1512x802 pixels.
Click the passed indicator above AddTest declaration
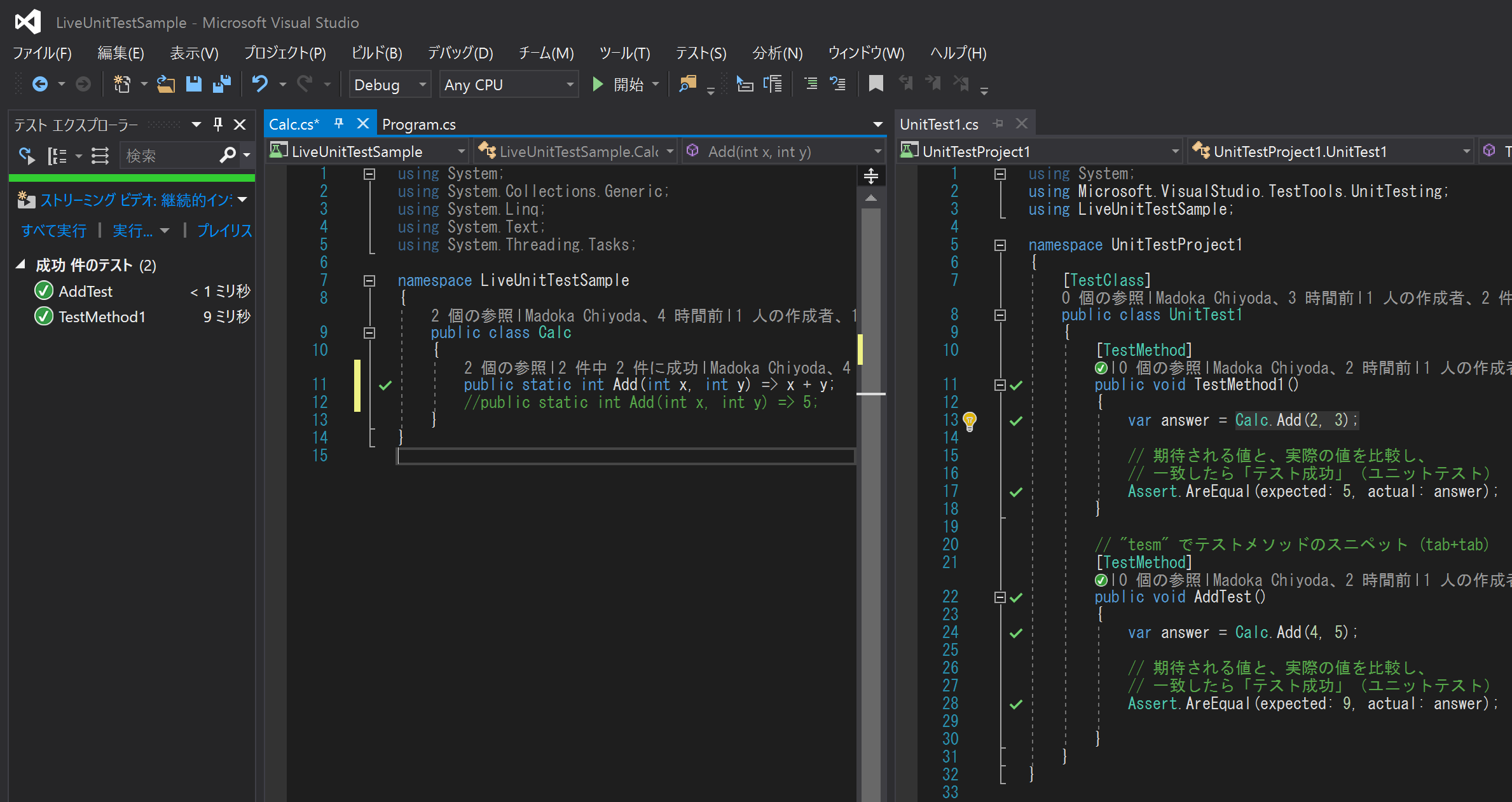(1101, 580)
